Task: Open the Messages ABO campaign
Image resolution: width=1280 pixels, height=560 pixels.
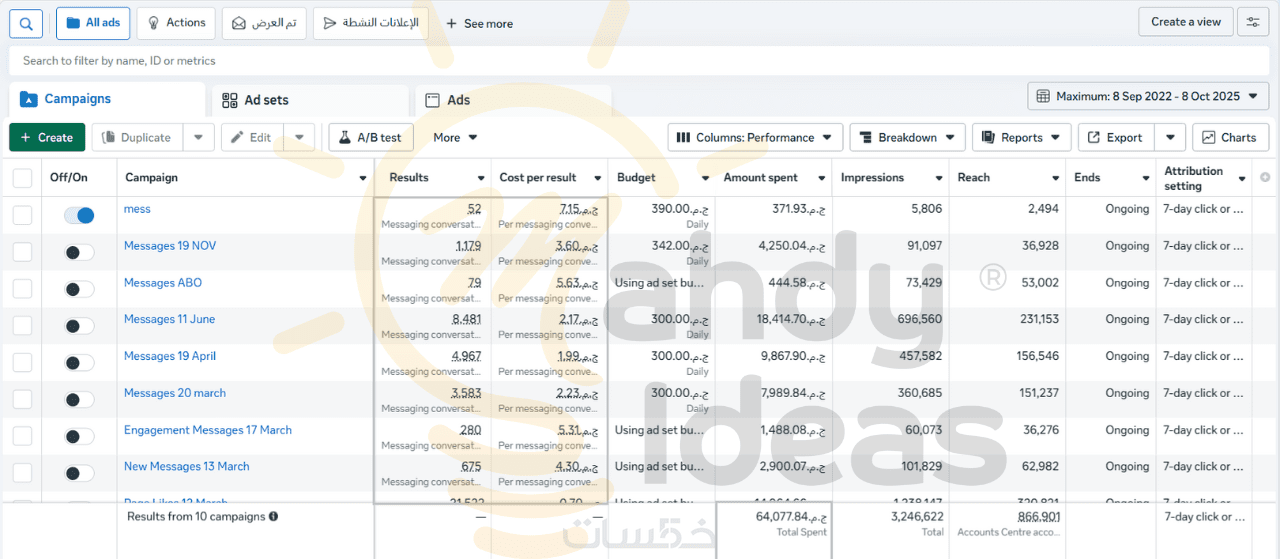Action: click(x=163, y=283)
